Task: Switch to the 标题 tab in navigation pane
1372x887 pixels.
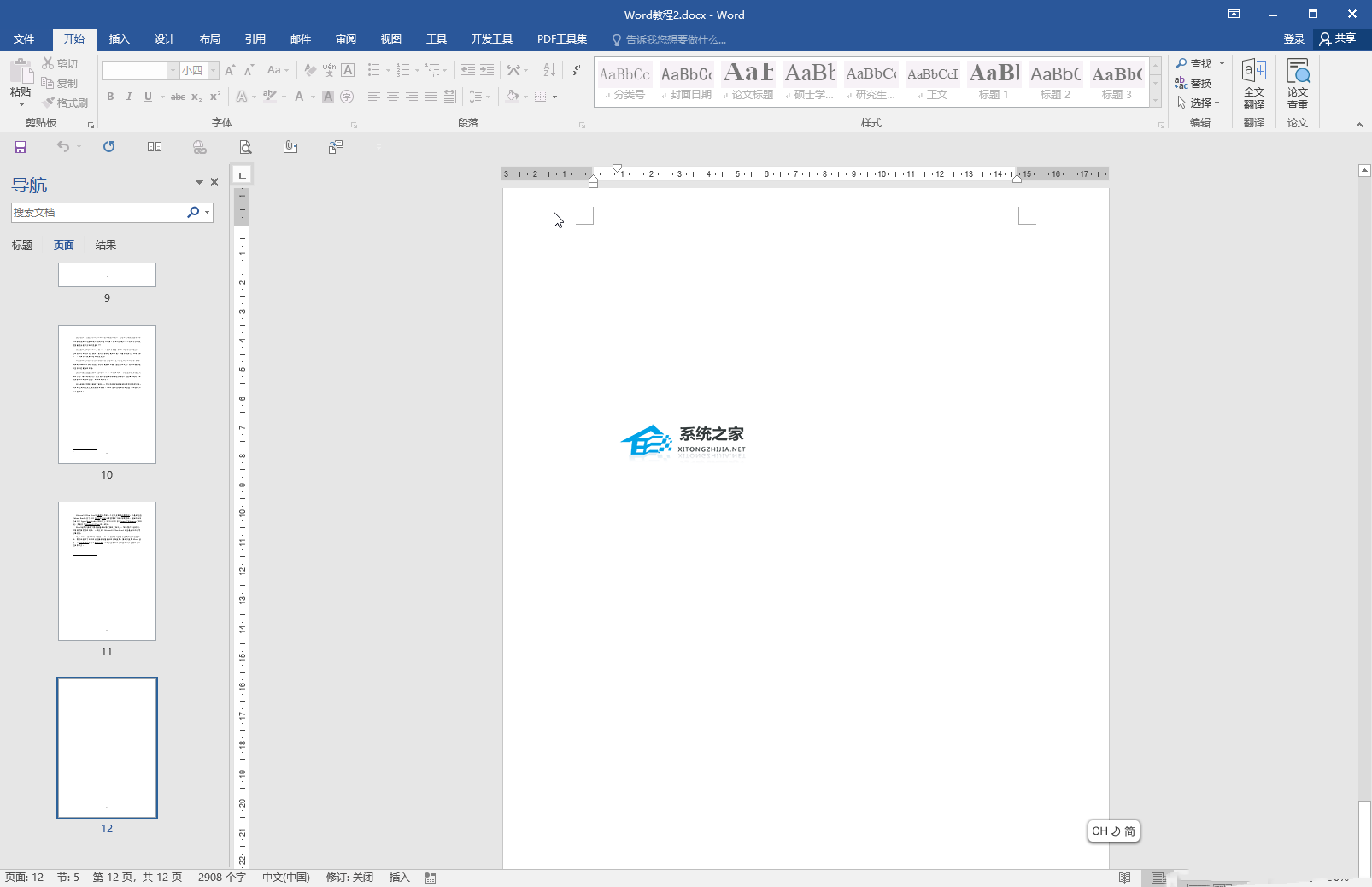Action: pos(22,245)
